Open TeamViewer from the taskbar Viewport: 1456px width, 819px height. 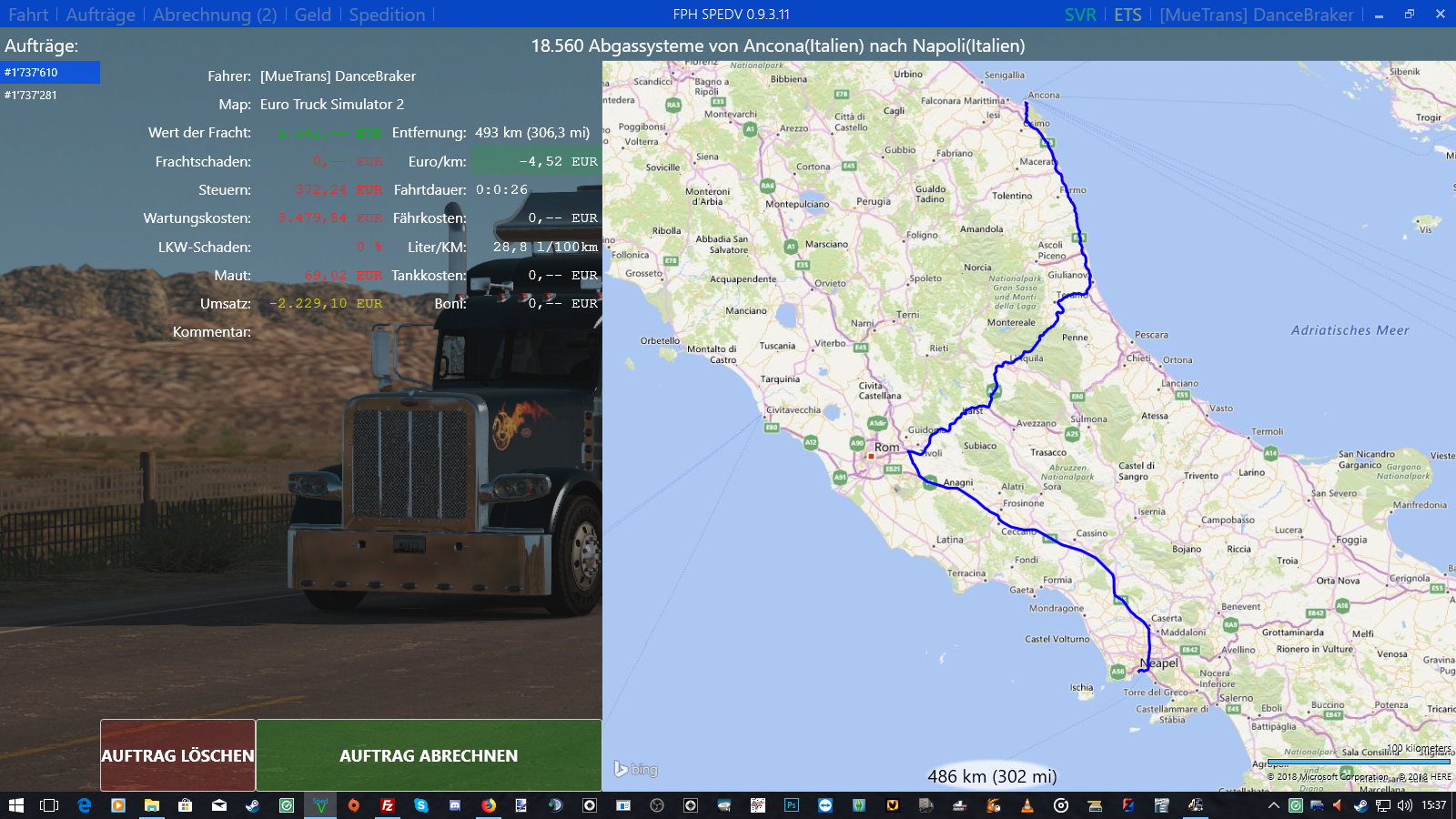(x=825, y=805)
